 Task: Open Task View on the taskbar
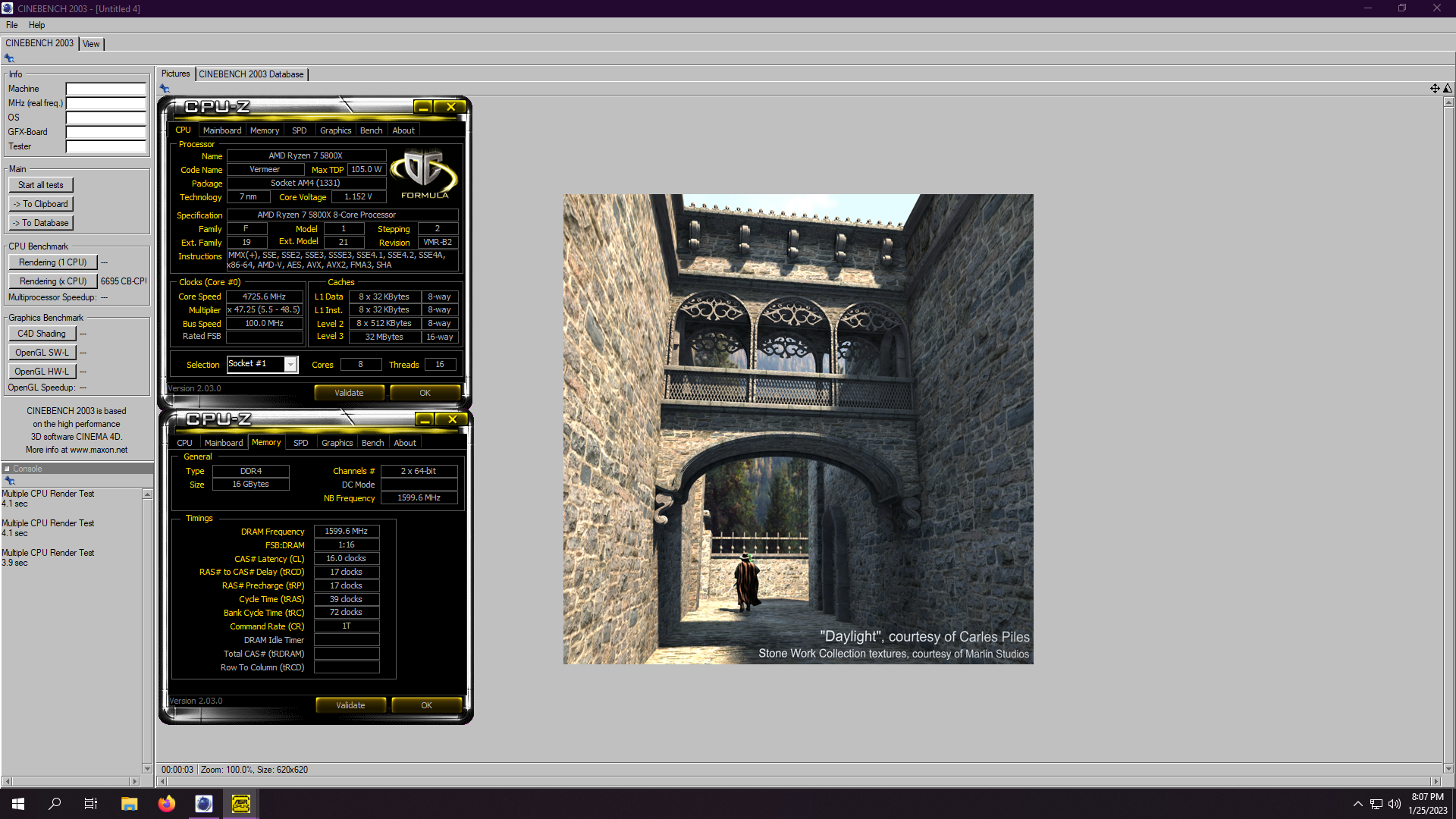coord(91,804)
